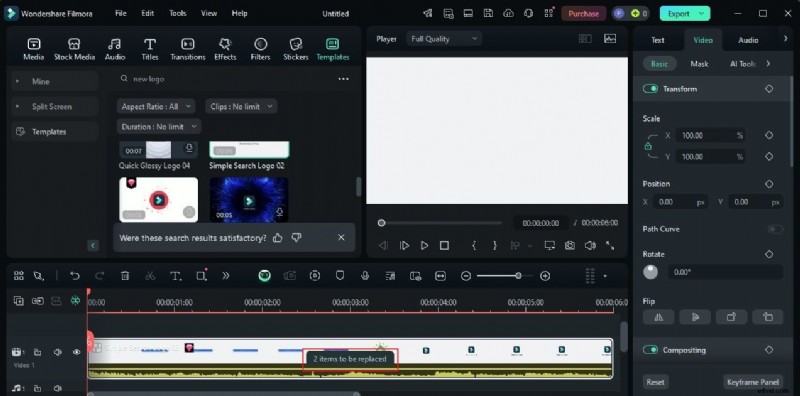Screen dimensions: 800x396
Task: Add keyframe diamond for Rotate
Action: coord(769,254)
